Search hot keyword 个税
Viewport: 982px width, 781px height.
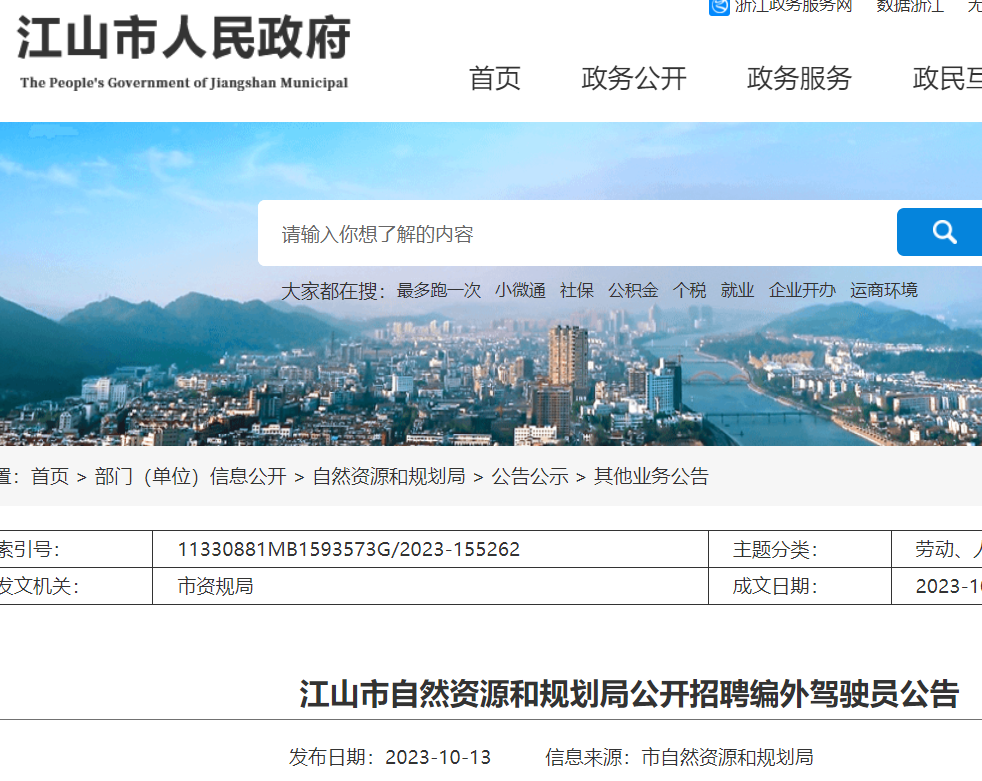pyautogui.click(x=689, y=291)
